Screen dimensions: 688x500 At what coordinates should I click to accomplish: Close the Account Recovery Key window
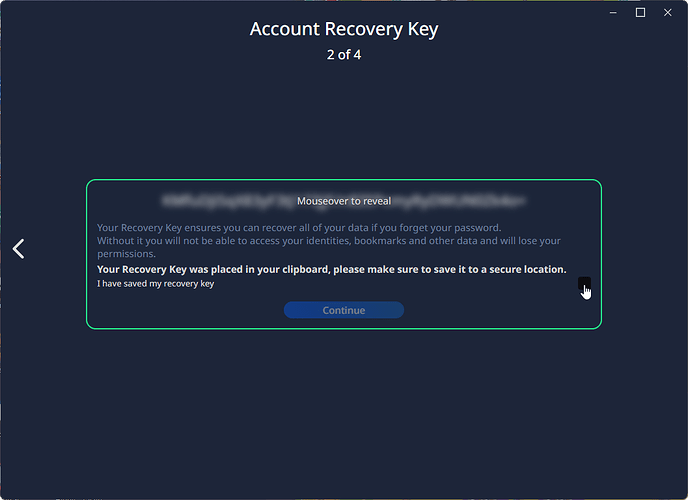[x=667, y=12]
